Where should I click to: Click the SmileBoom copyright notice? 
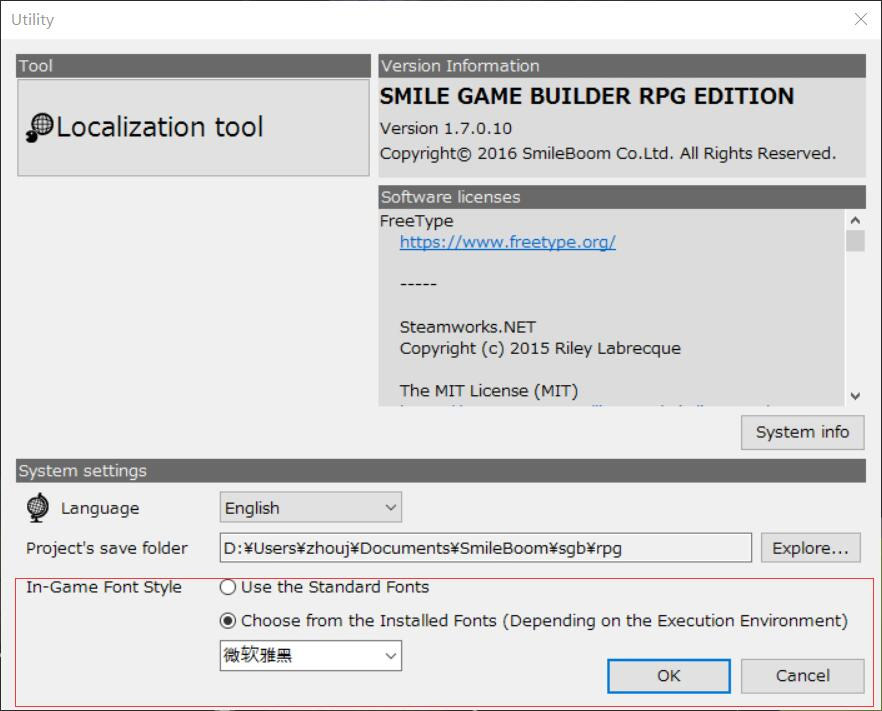point(608,154)
